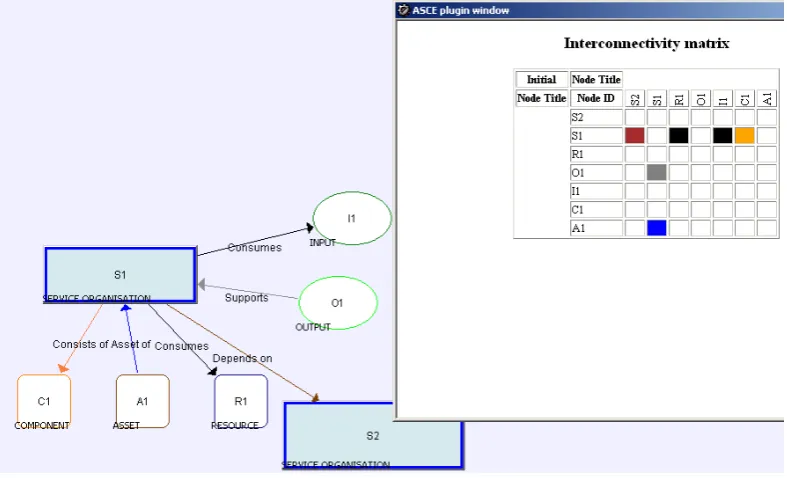This screenshot has height=478, width=787.
Task: Click the 'RESOURCE' type label under R1
Action: pos(235,426)
